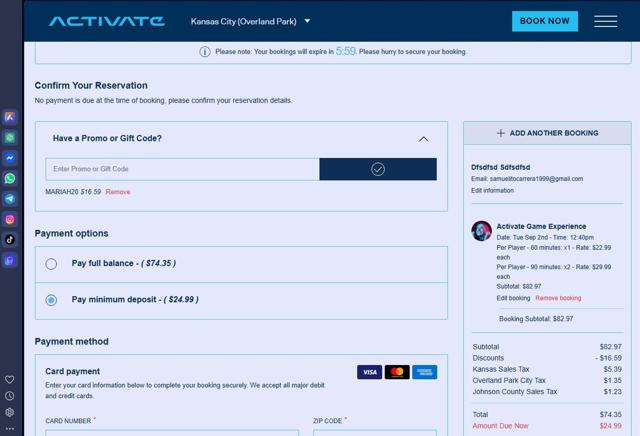Click the Johnson County Sales Tax $1.23 amount
The width and height of the screenshot is (640, 436).
tap(612, 392)
